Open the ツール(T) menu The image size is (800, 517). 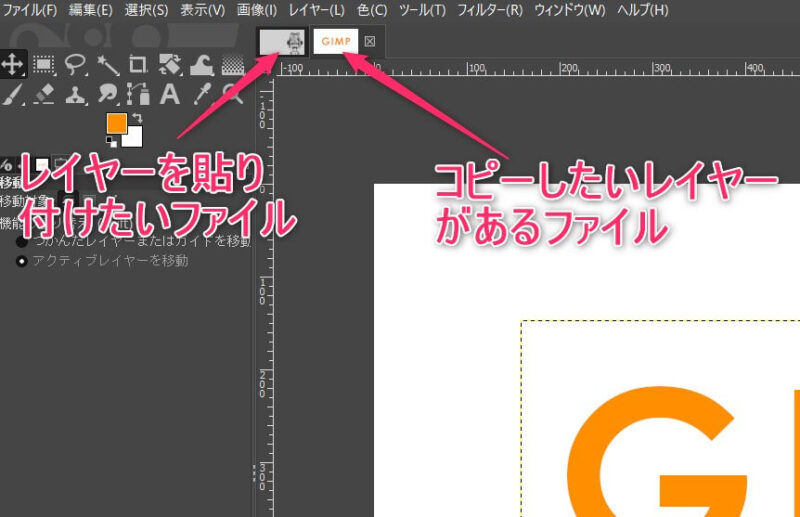click(422, 10)
